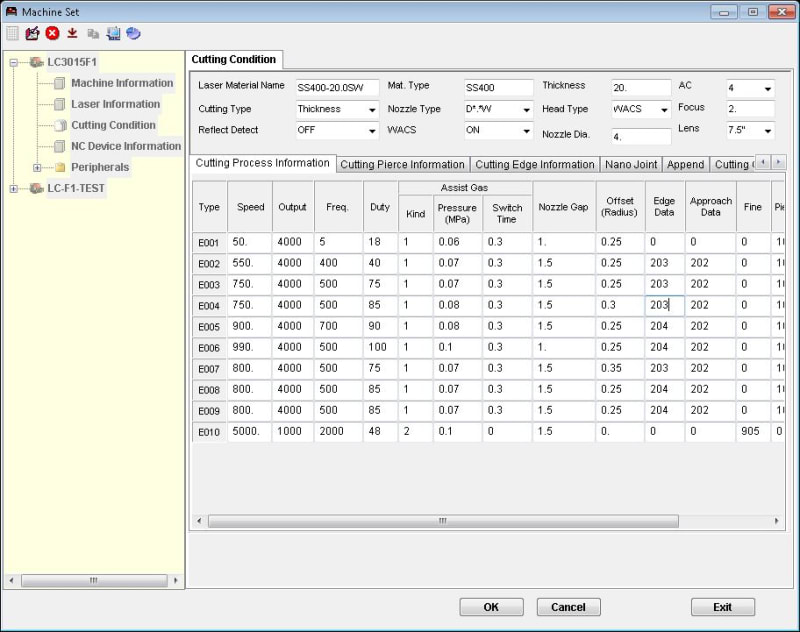Click the LC-F1-TEST machine icon in tree
The width and height of the screenshot is (800, 632).
[36, 188]
